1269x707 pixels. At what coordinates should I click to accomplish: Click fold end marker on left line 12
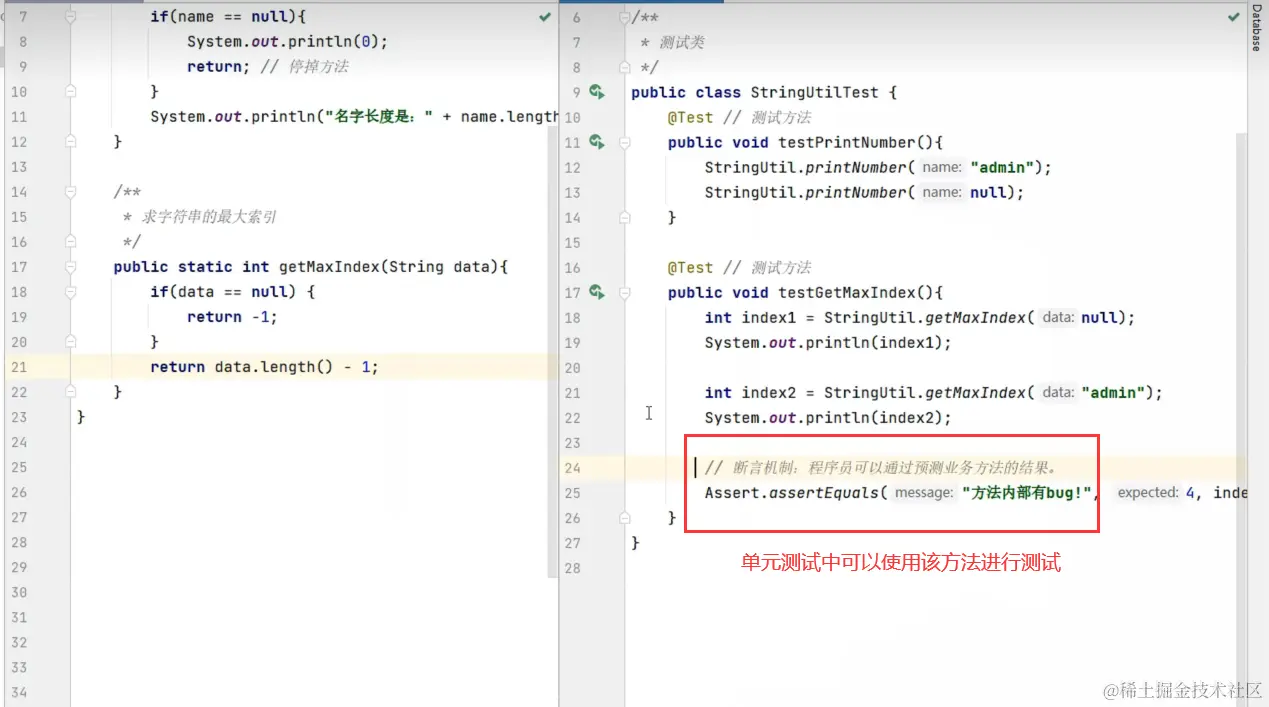pos(71,142)
